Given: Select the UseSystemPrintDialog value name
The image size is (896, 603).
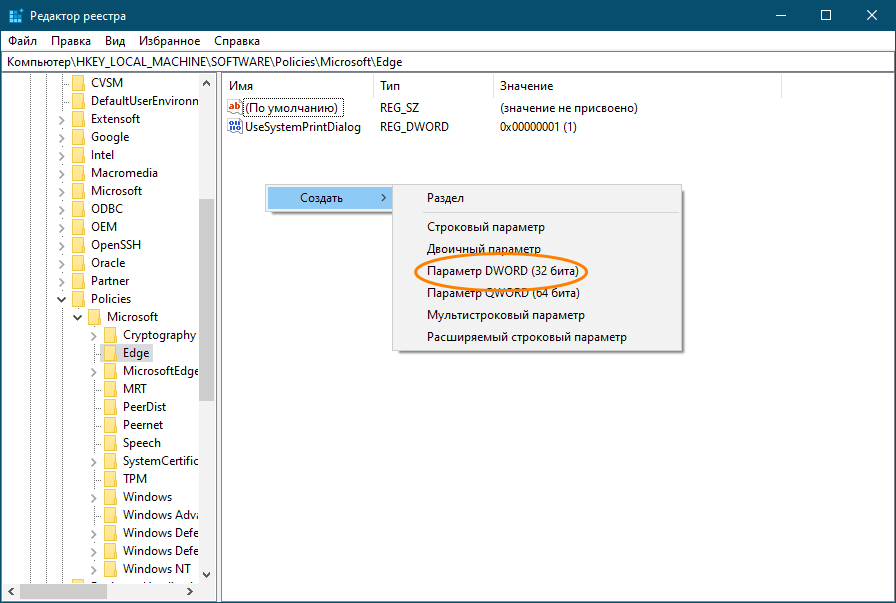Looking at the screenshot, I should click(303, 127).
